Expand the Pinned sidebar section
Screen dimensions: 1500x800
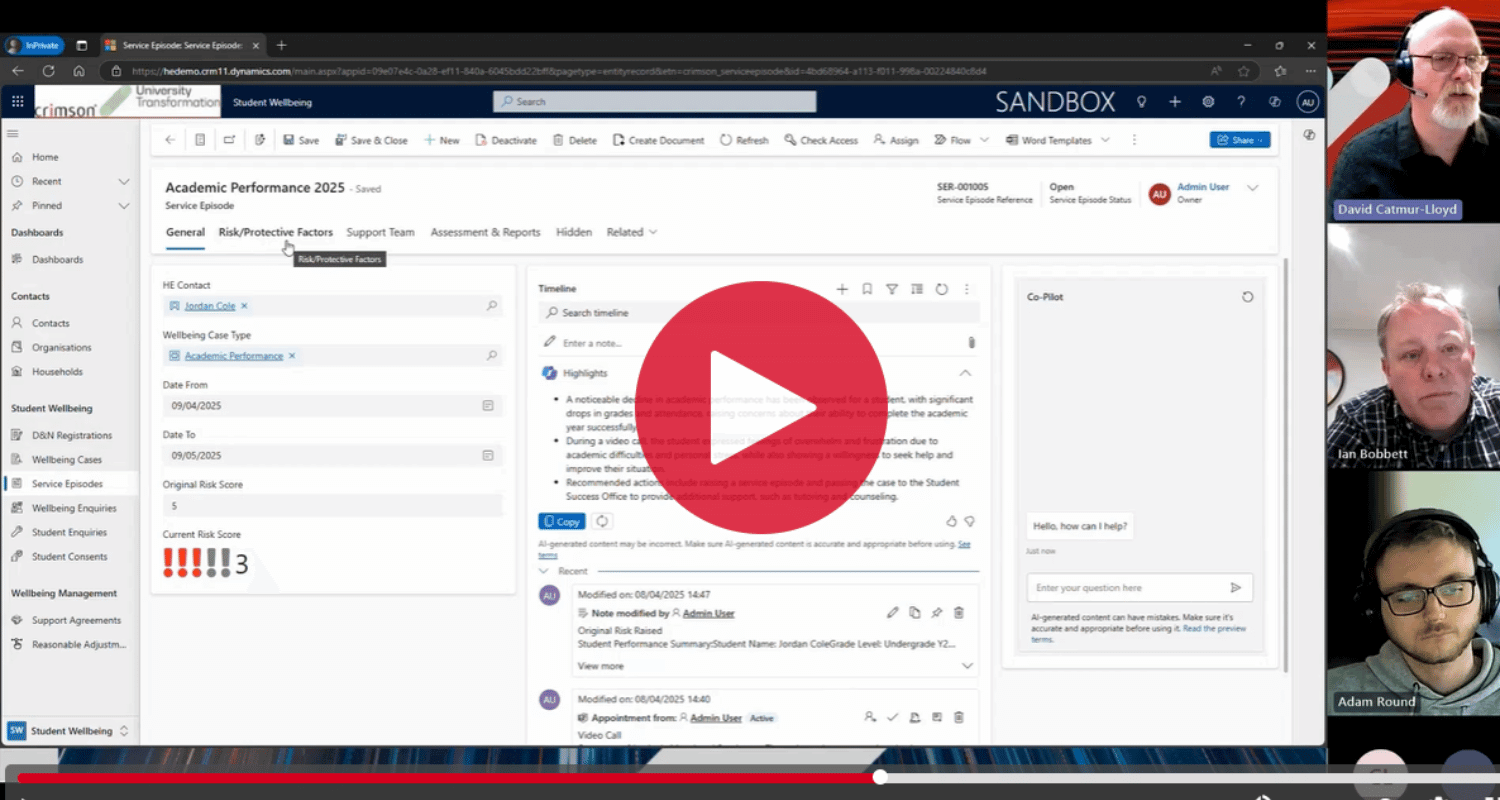click(x=124, y=205)
